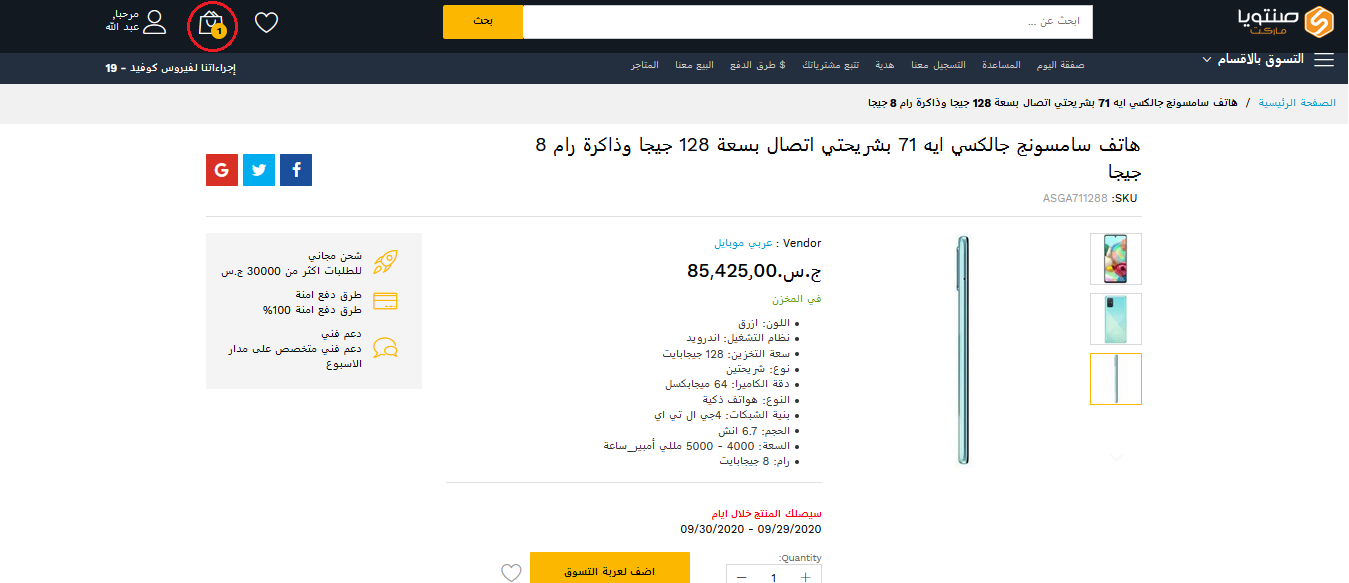Click الحجم: 6.7 انش line
Image resolution: width=1349 pixels, height=583 pixels.
(x=753, y=430)
